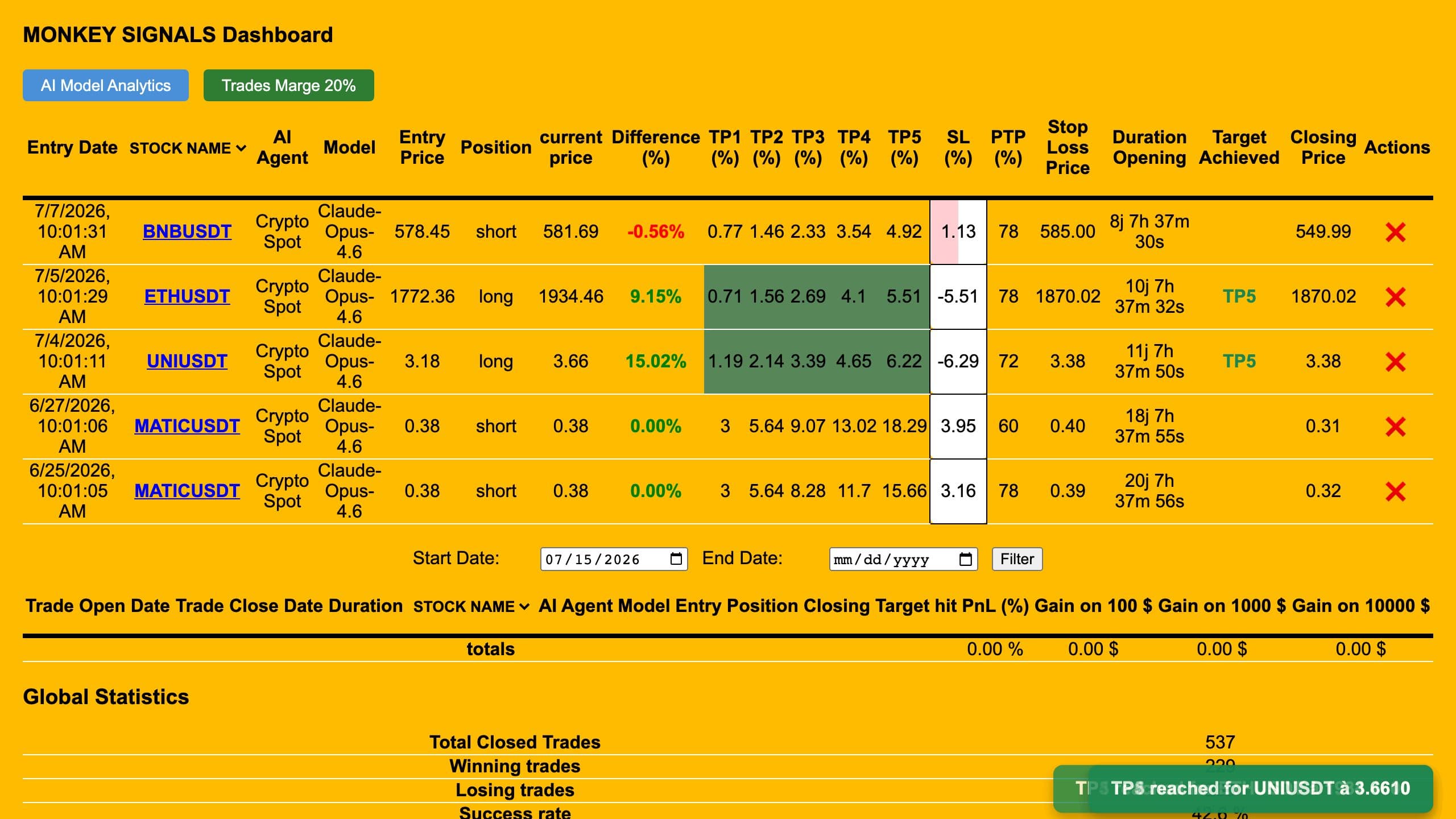1456x819 pixels.
Task: Click the Stop Loss Price column header
Action: [1068, 147]
